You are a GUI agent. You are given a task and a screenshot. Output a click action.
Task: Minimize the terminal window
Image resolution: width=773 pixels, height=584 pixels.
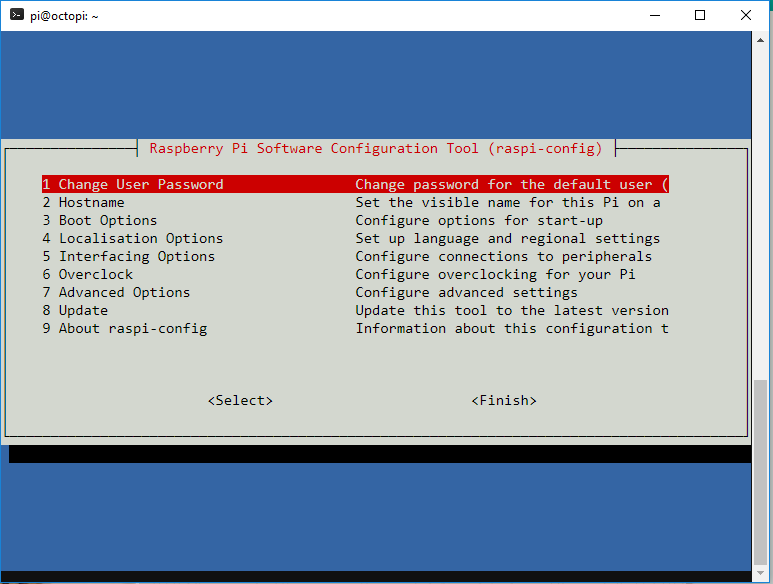(655, 15)
